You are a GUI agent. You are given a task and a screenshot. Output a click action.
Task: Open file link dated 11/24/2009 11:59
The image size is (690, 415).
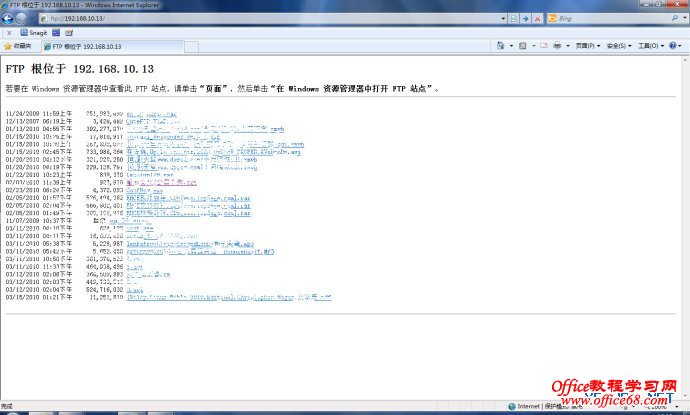pos(151,114)
